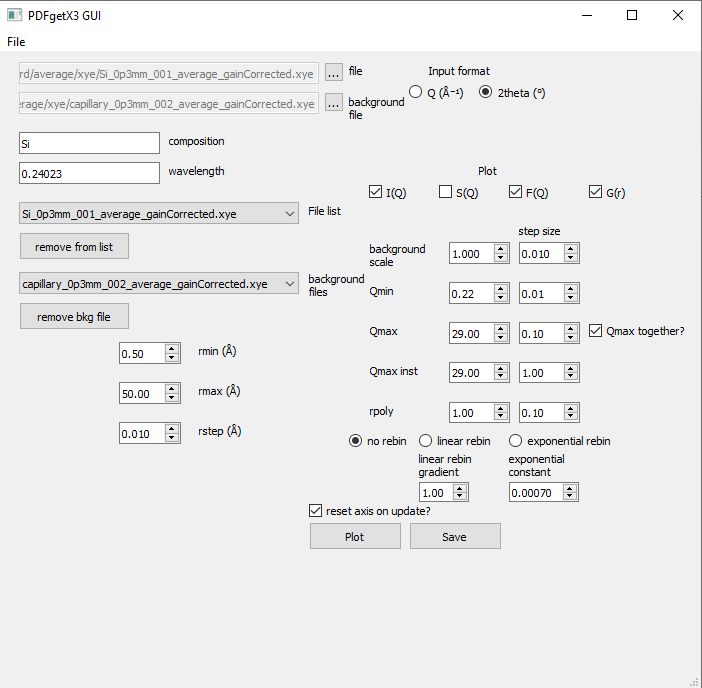Increase the rpoly value

pyautogui.click(x=501, y=408)
